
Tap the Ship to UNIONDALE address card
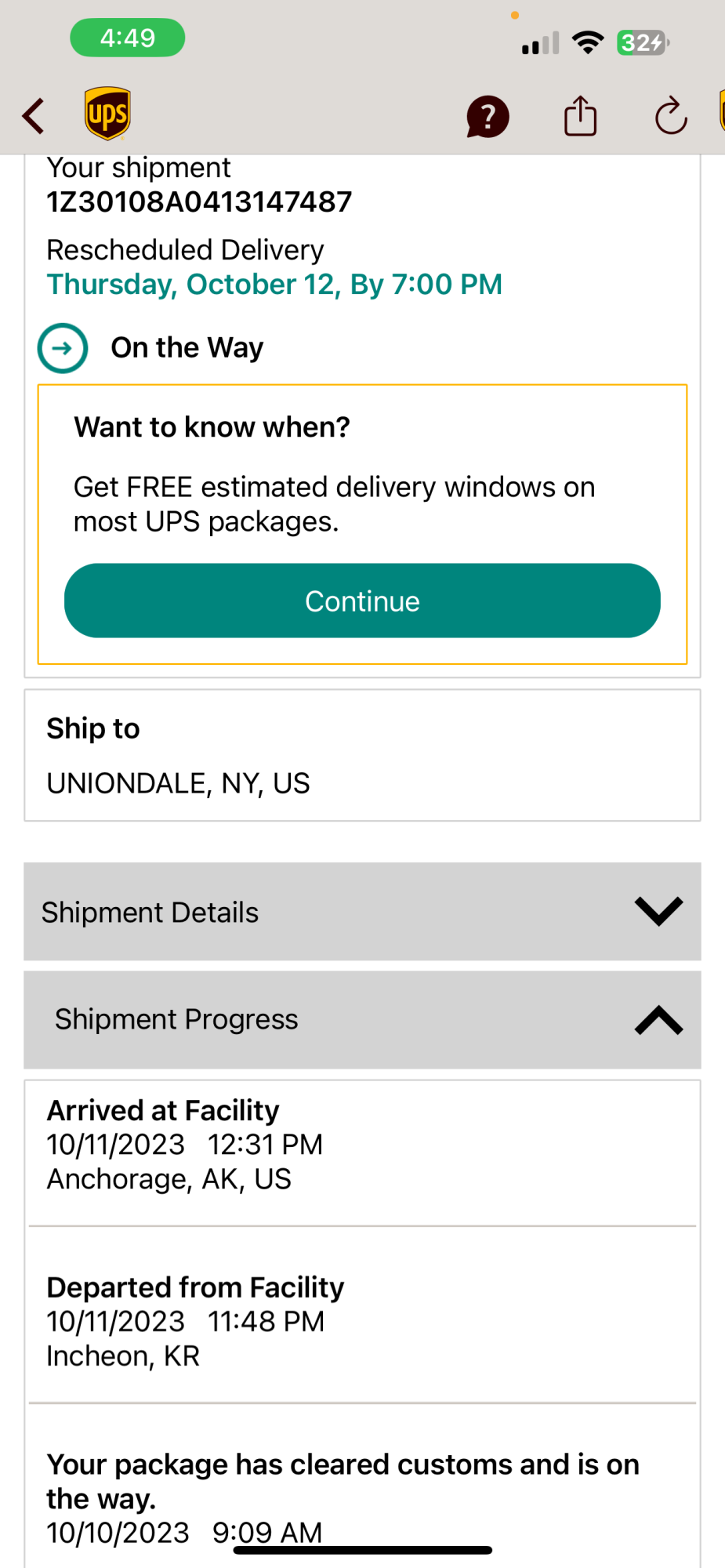(x=362, y=756)
